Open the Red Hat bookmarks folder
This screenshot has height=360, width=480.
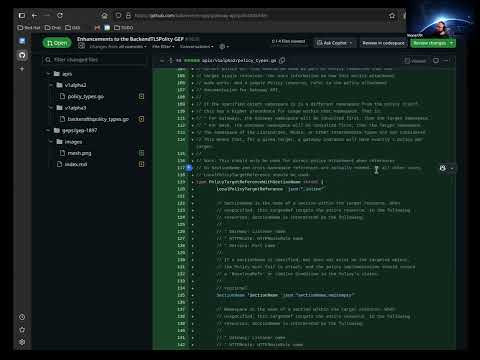[x=29, y=28]
